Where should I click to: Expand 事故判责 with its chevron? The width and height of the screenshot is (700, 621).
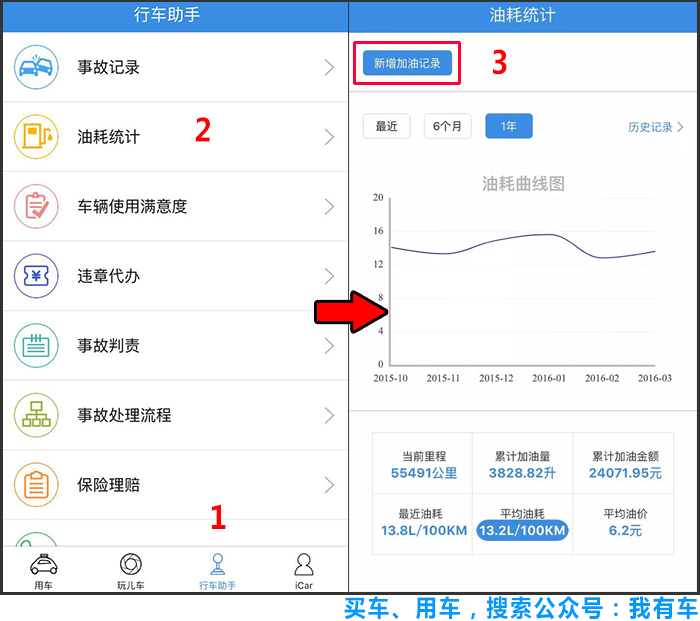[329, 346]
